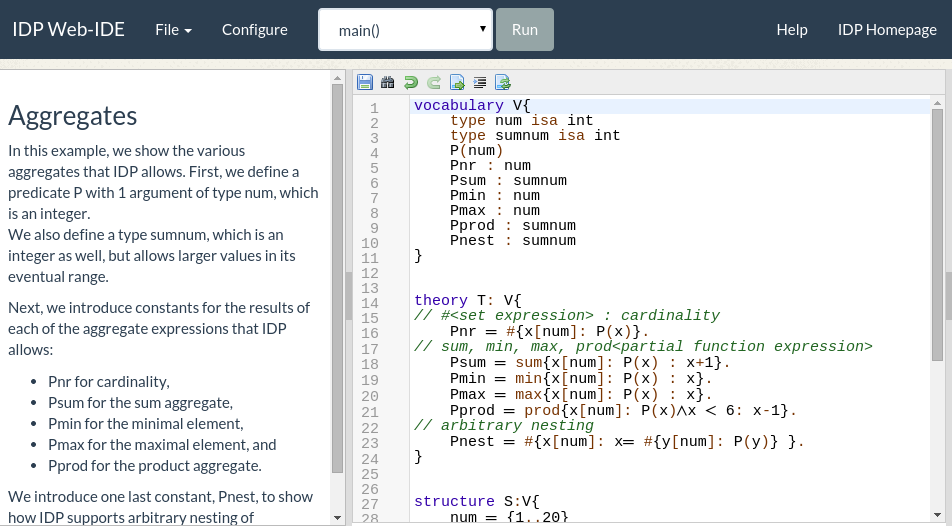This screenshot has width=952, height=526.
Task: Place cursor on the 'vocabulary V{' line
Action: coord(470,106)
